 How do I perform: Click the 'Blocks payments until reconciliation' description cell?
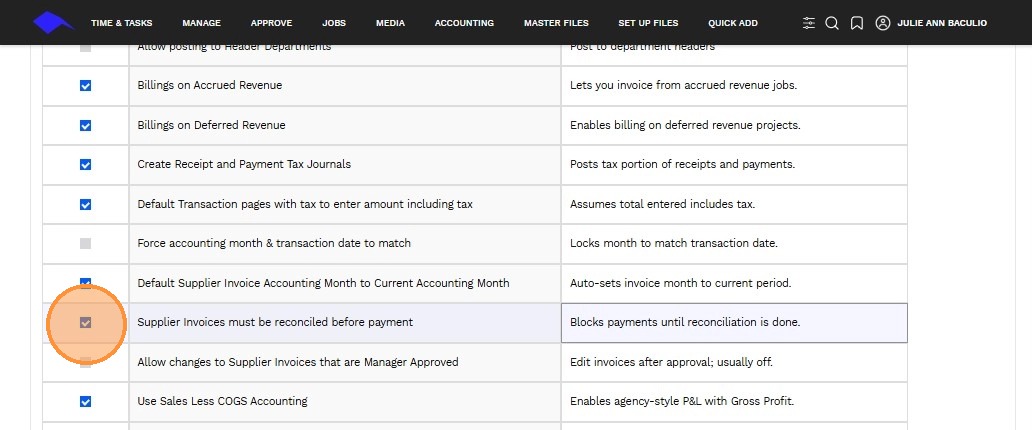(x=734, y=323)
